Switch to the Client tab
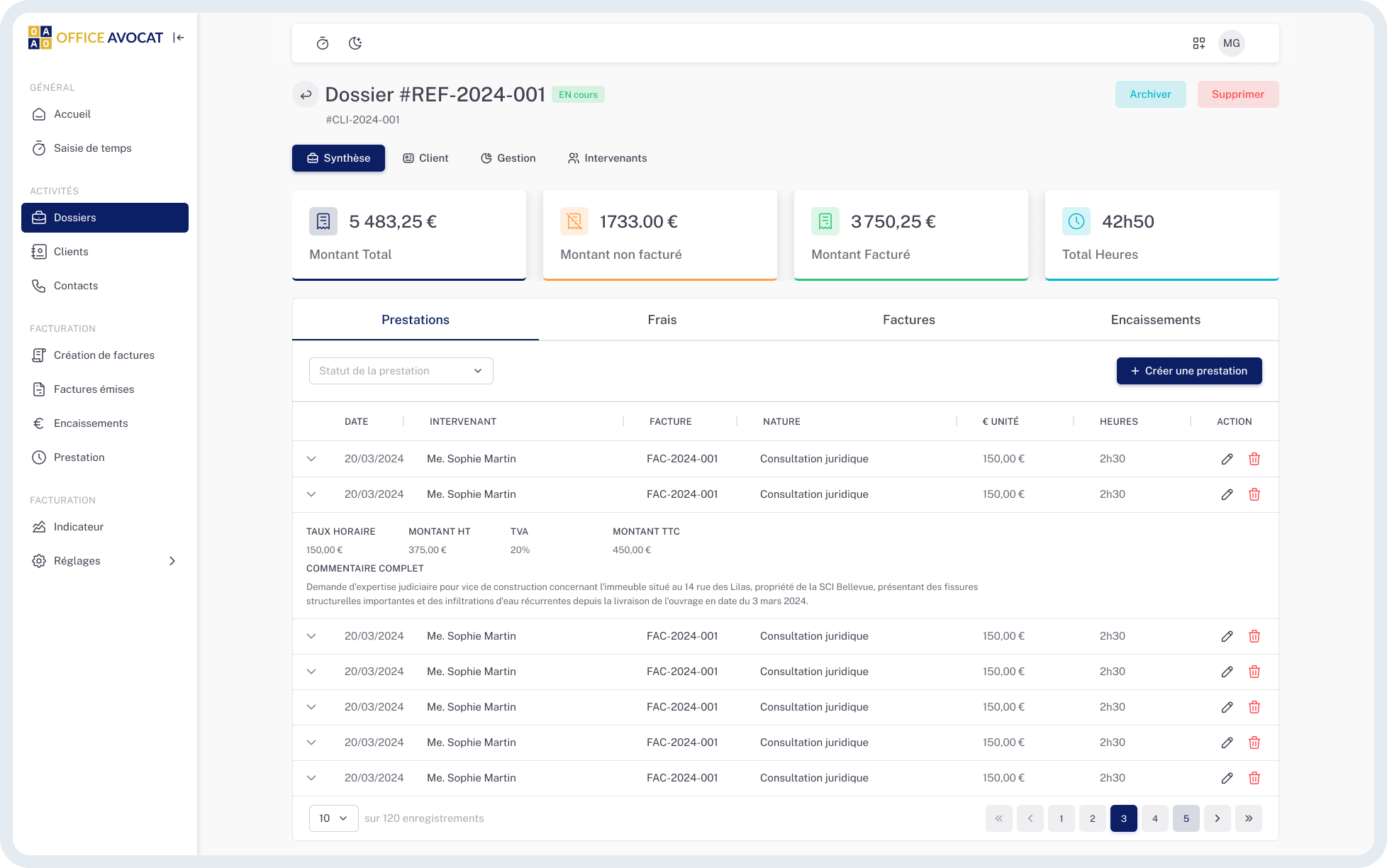Image resolution: width=1387 pixels, height=868 pixels. point(425,158)
